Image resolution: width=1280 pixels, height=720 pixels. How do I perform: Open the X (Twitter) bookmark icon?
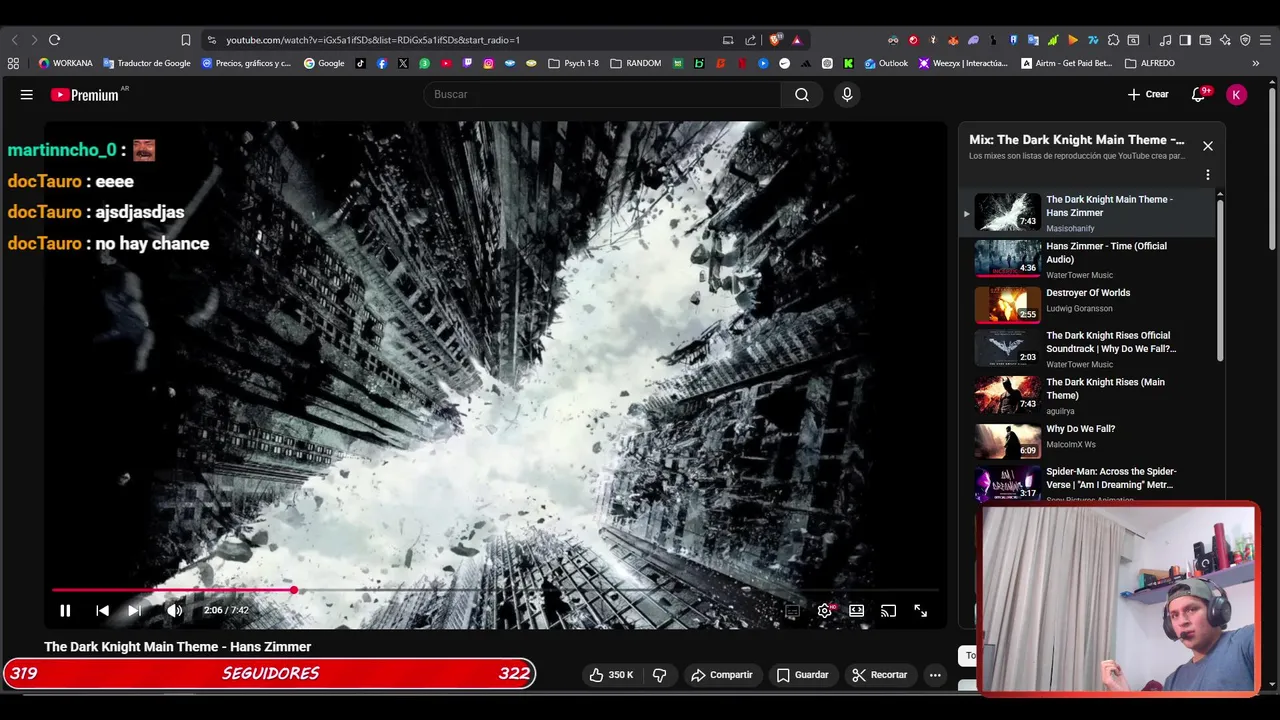pyautogui.click(x=403, y=63)
